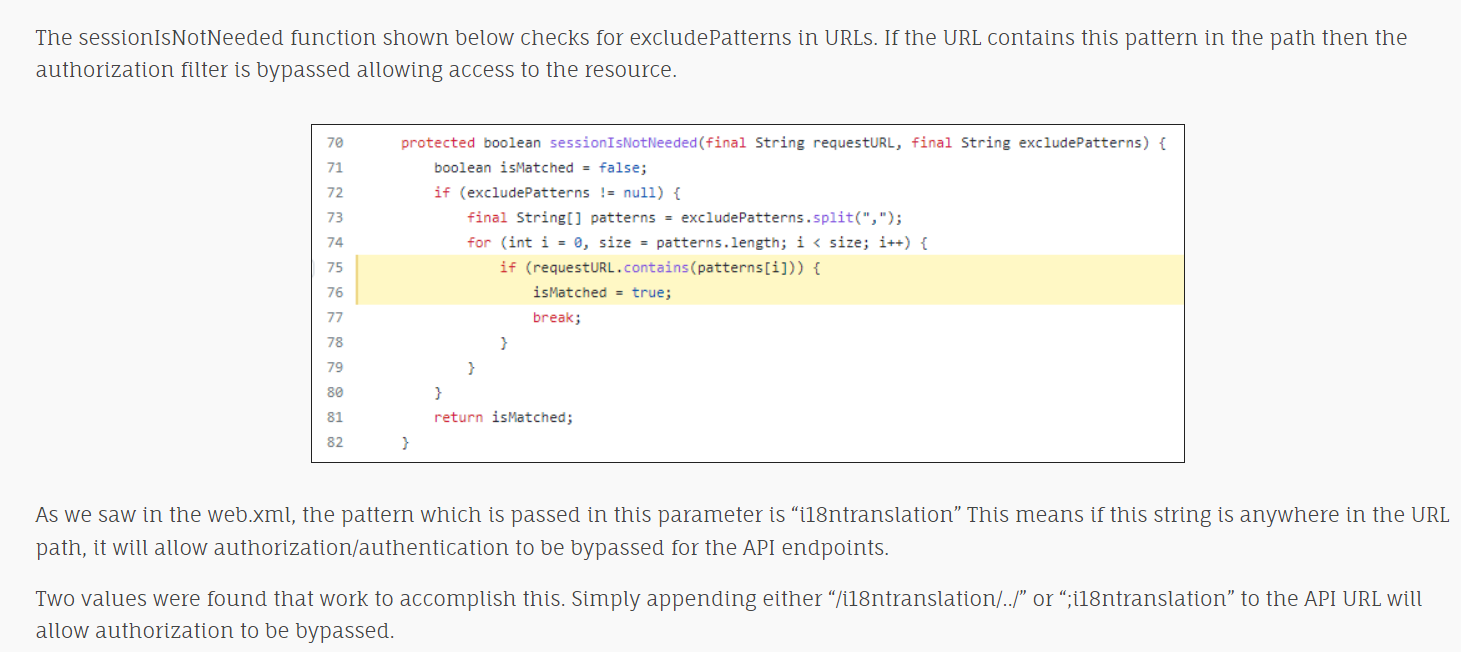Click line number 75 in the code gutter
This screenshot has height=652, width=1461.
(334, 268)
